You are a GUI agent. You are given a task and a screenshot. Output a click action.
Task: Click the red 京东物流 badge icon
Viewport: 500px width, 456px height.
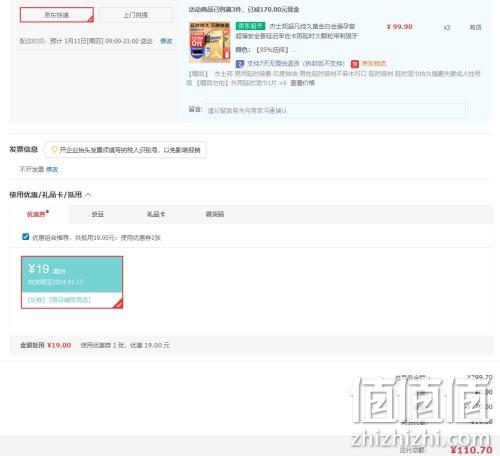click(x=355, y=64)
